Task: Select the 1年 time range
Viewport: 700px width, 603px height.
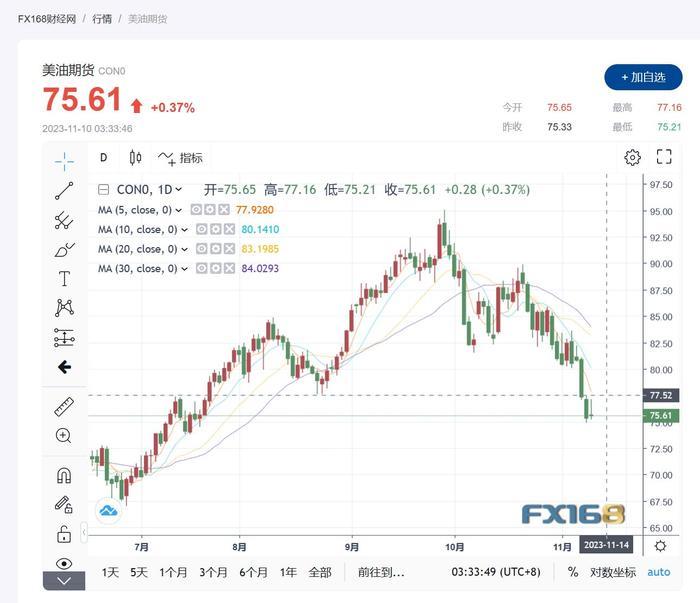Action: 288,573
